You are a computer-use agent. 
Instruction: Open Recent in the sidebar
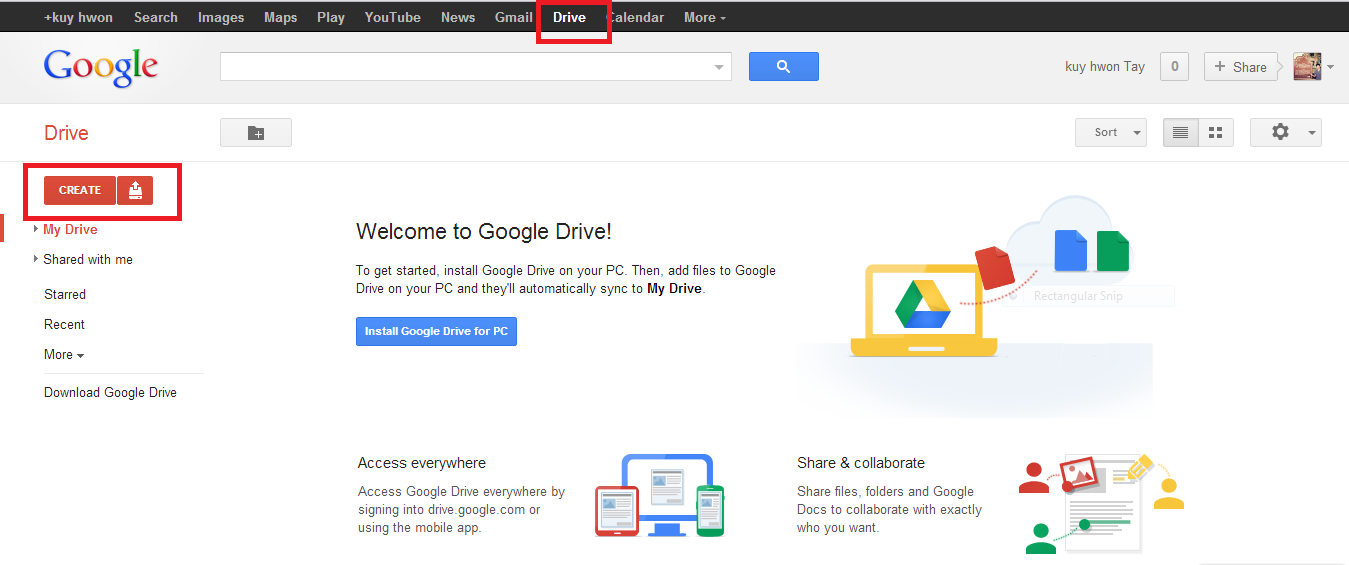click(64, 324)
